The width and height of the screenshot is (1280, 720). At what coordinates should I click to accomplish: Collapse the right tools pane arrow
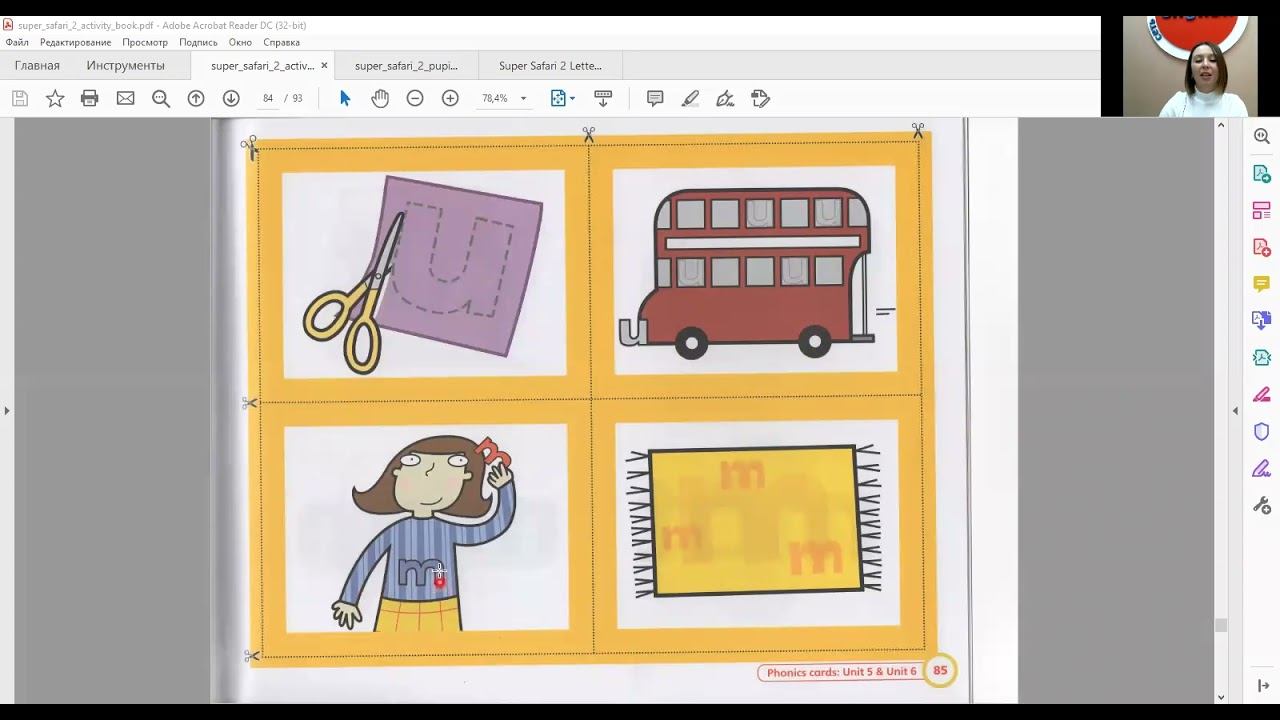point(1235,410)
